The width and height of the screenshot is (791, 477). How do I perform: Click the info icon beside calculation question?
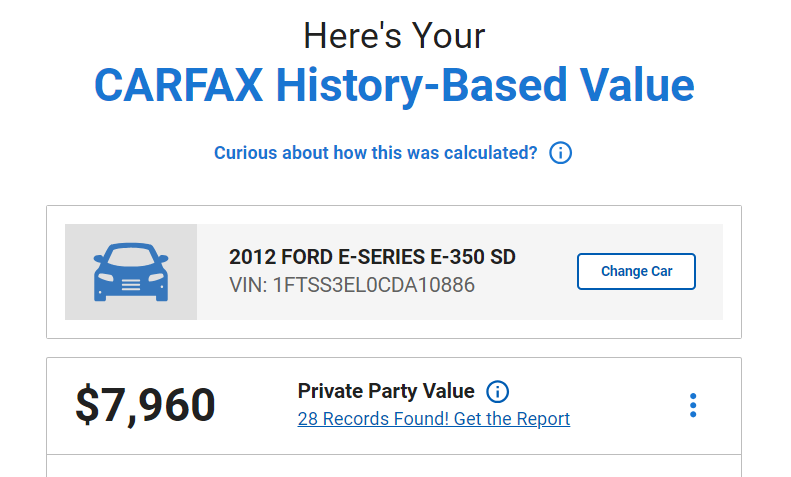[x=560, y=153]
